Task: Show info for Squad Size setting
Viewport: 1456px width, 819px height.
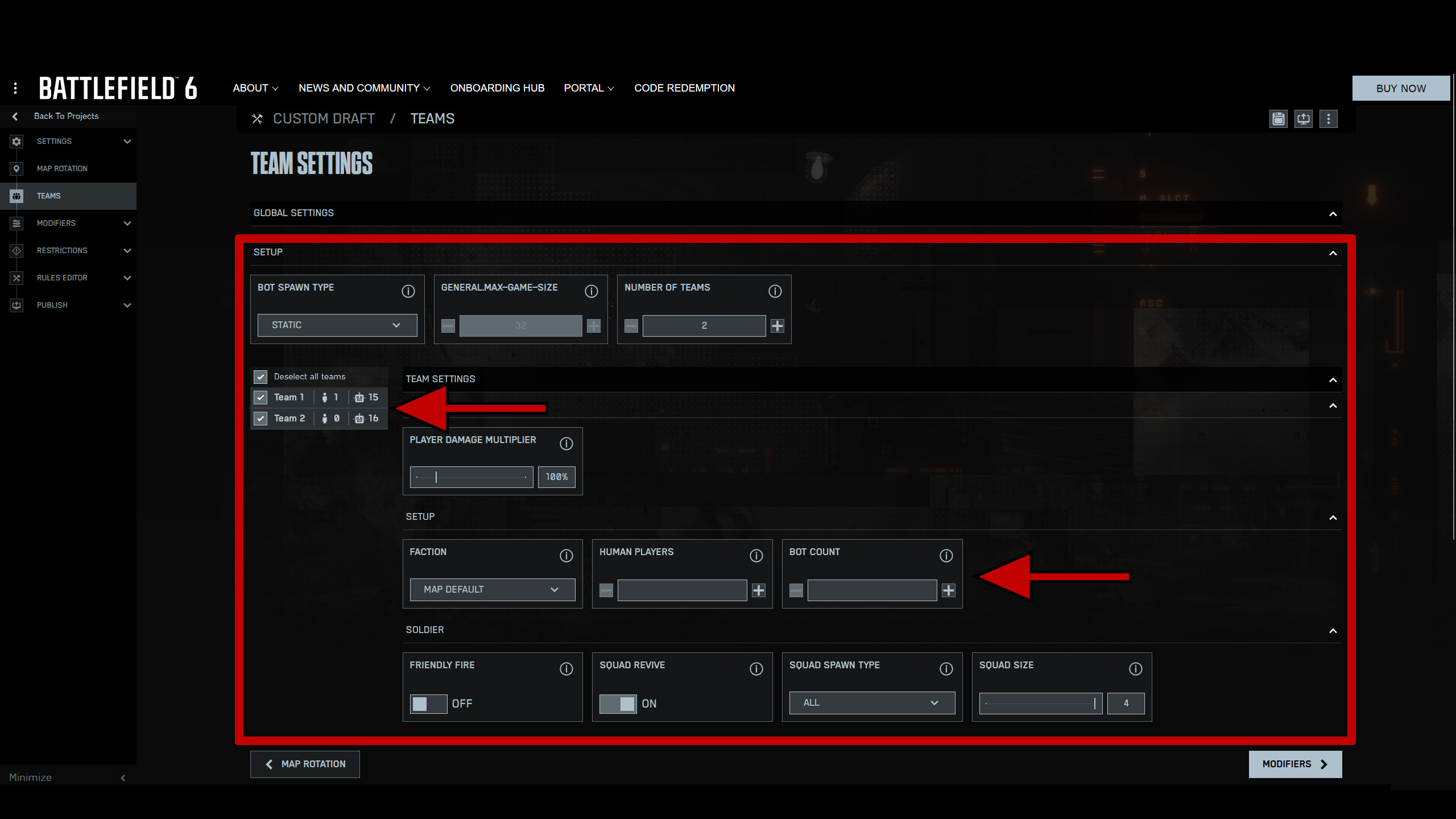Action: point(1135,669)
